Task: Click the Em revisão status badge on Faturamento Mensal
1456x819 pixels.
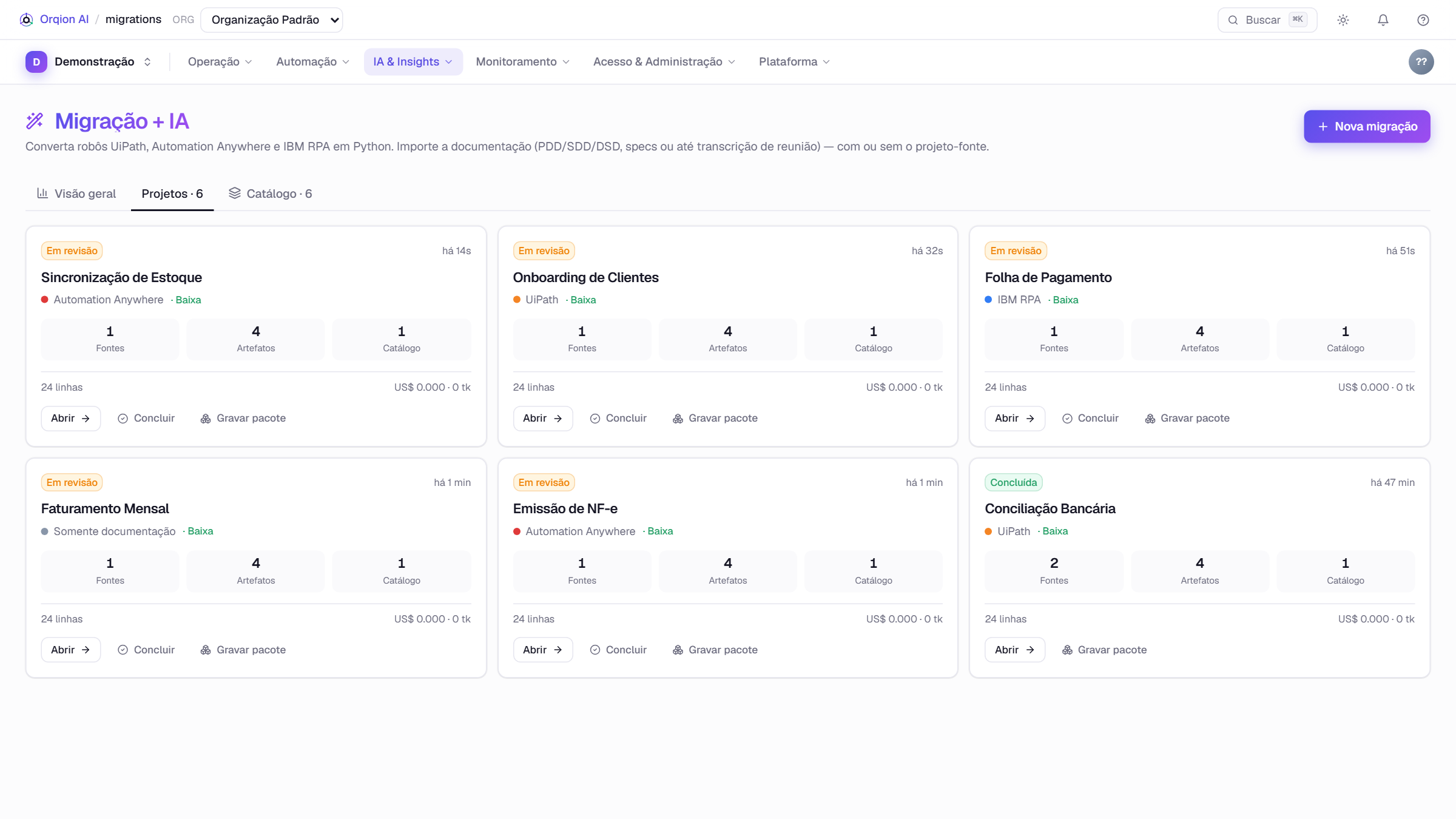Action: tap(72, 482)
